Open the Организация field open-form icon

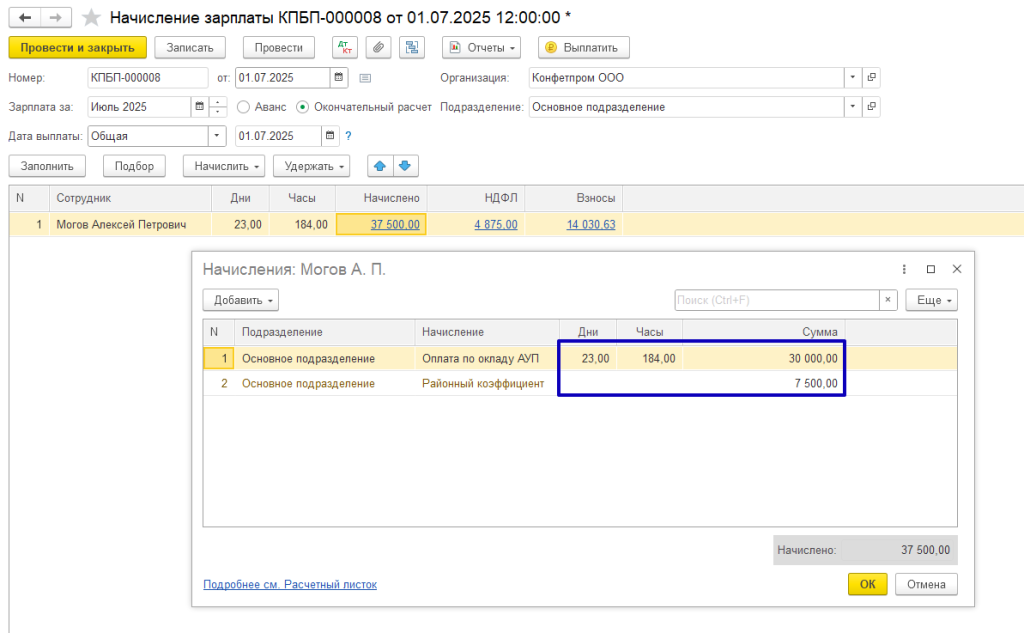pos(871,77)
